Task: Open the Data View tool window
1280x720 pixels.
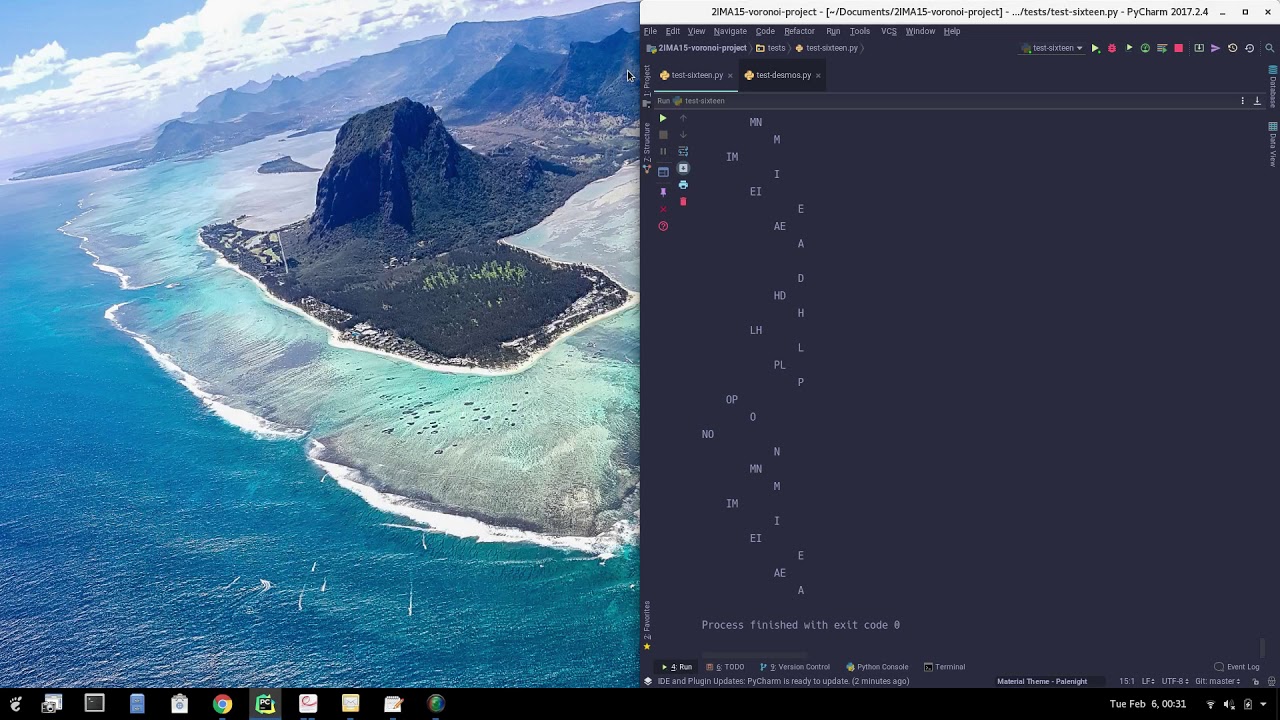Action: [1273, 144]
